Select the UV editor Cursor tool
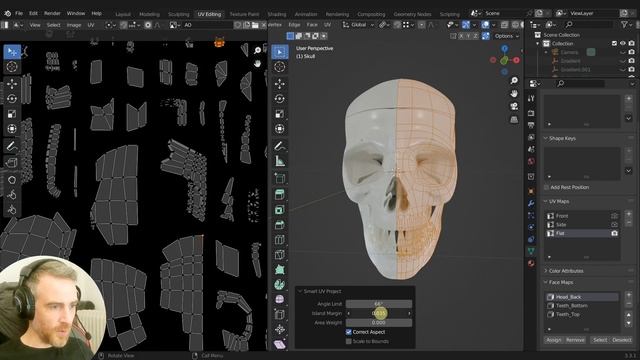 click(12, 67)
